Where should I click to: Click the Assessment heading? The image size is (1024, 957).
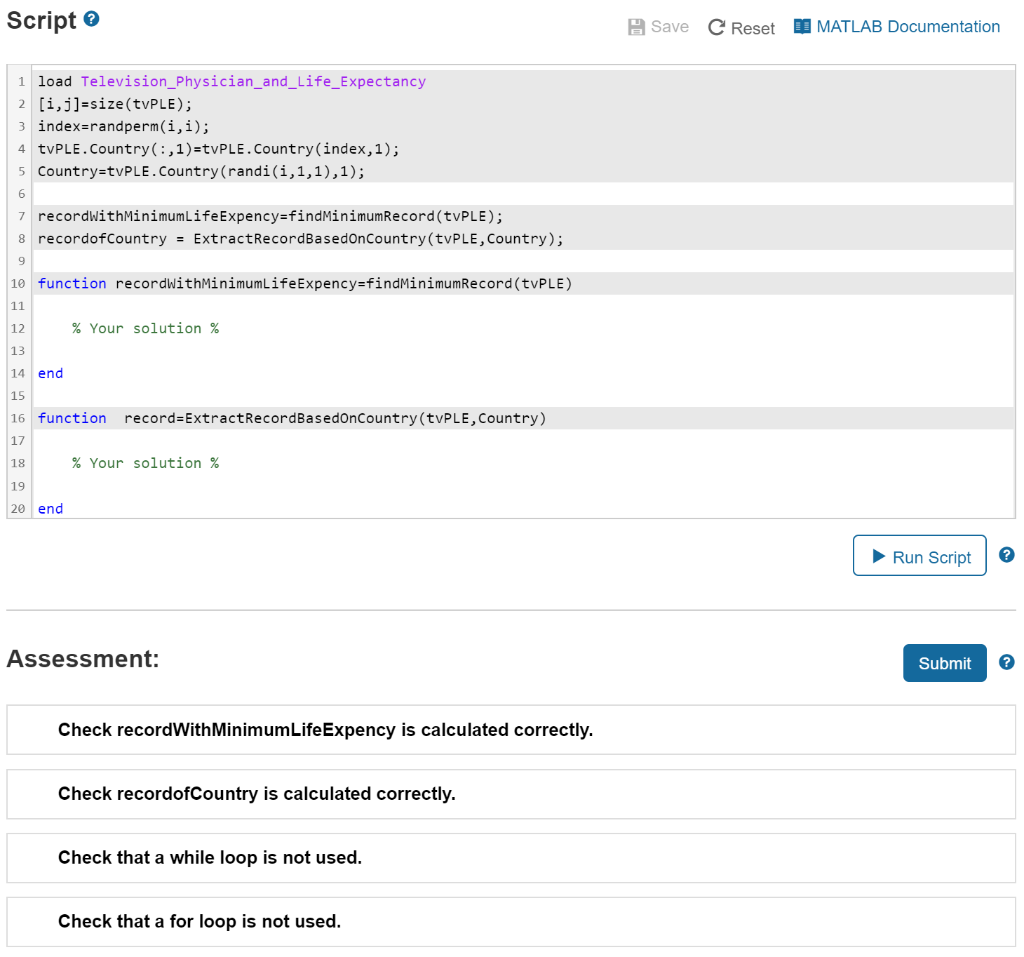83,658
